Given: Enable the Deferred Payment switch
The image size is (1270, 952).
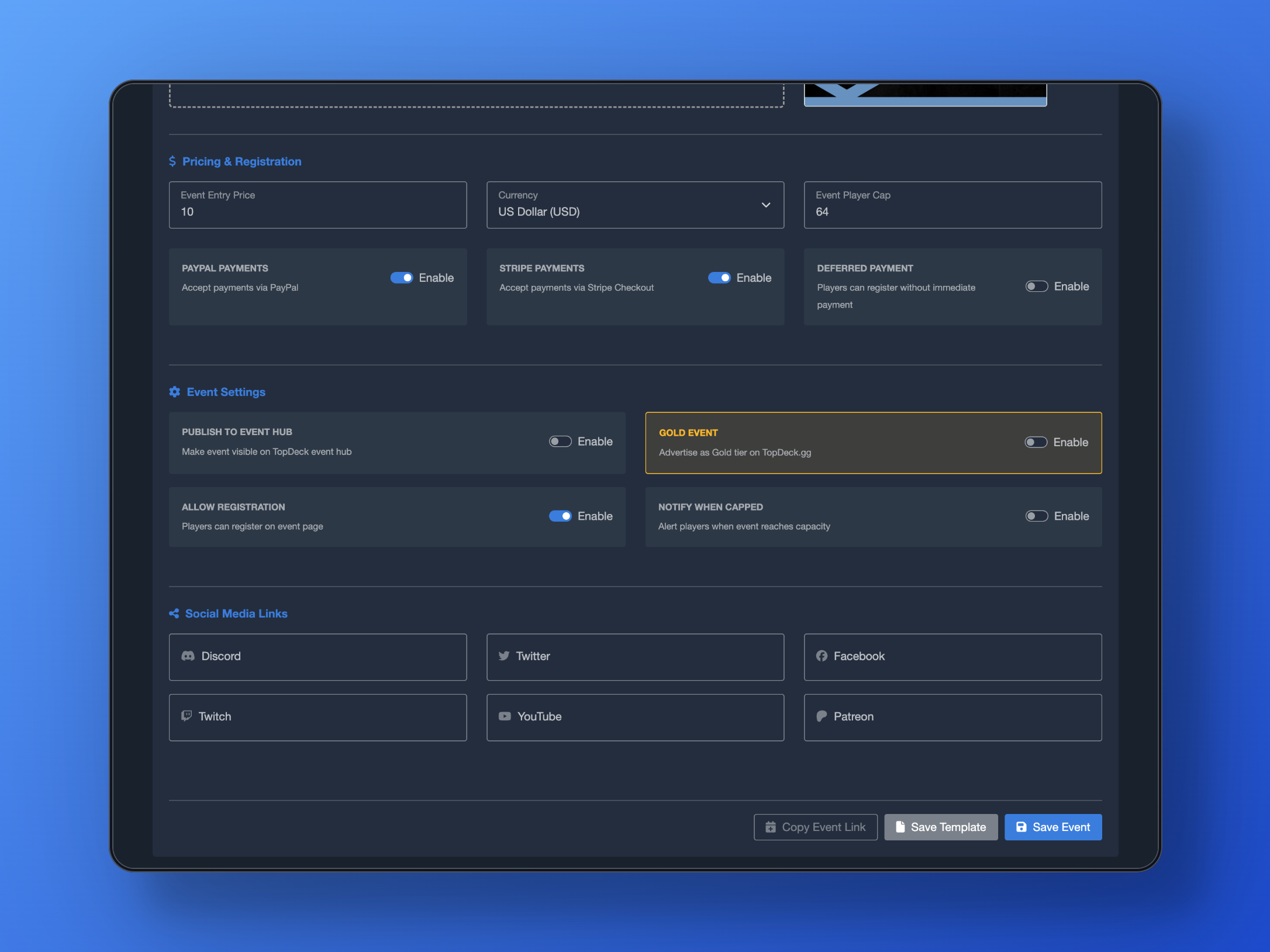Looking at the screenshot, I should point(1036,287).
